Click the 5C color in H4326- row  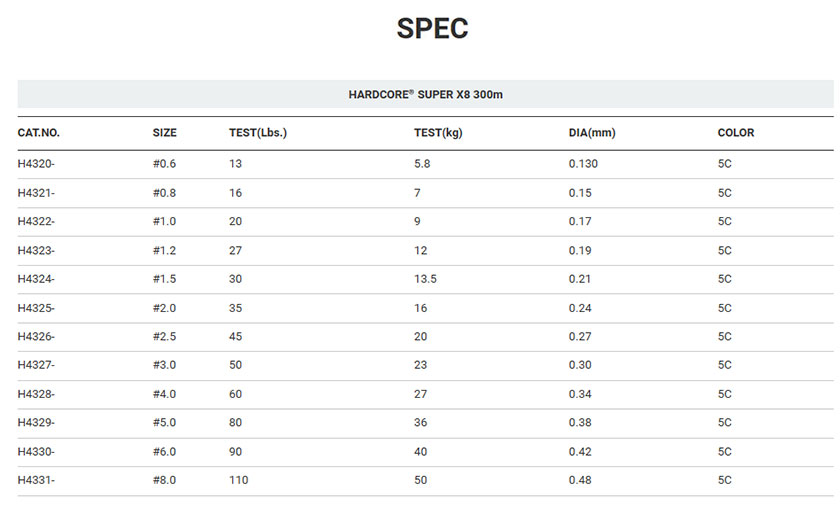pos(725,337)
